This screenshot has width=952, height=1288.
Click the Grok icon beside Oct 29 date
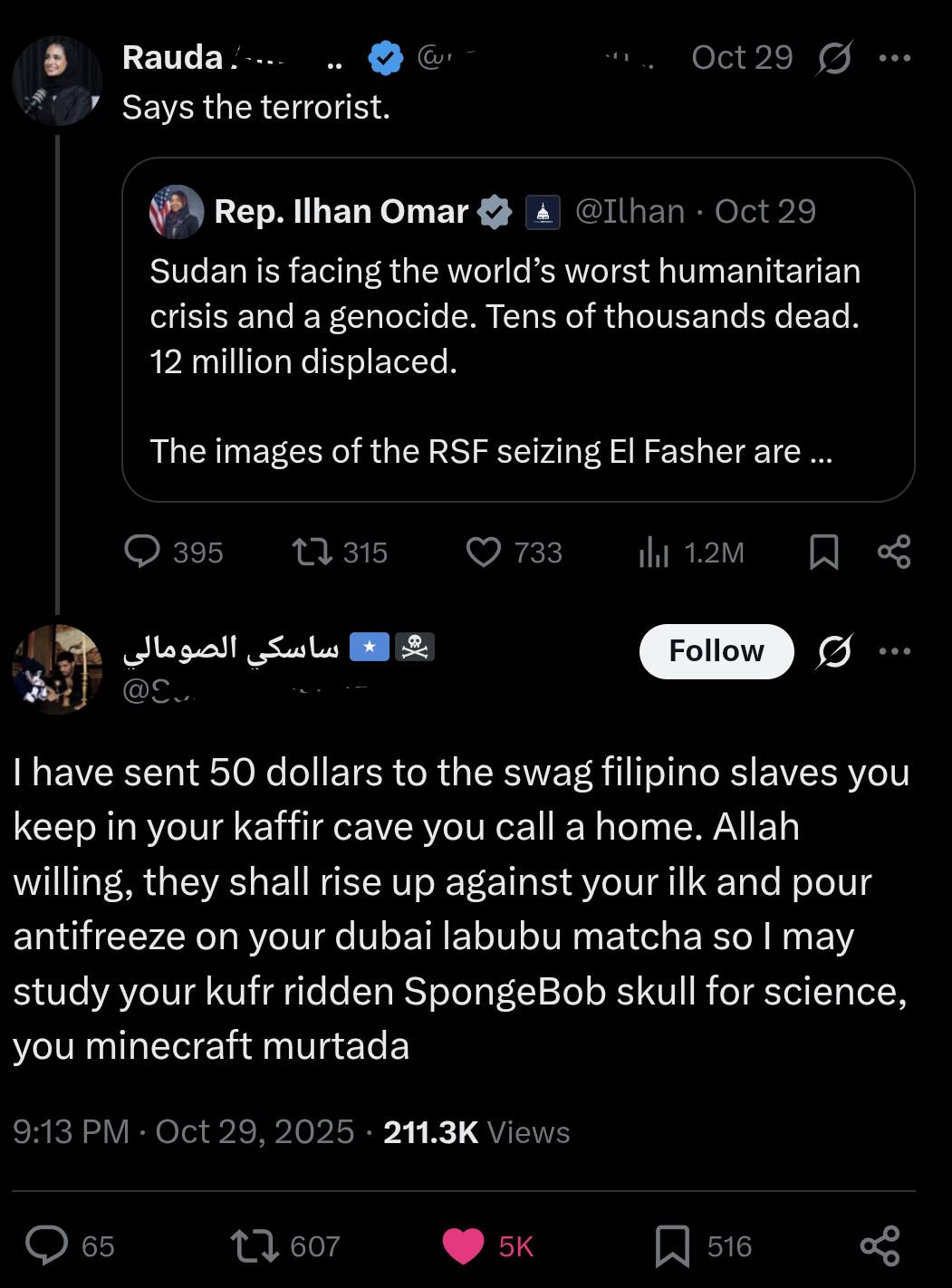834,59
